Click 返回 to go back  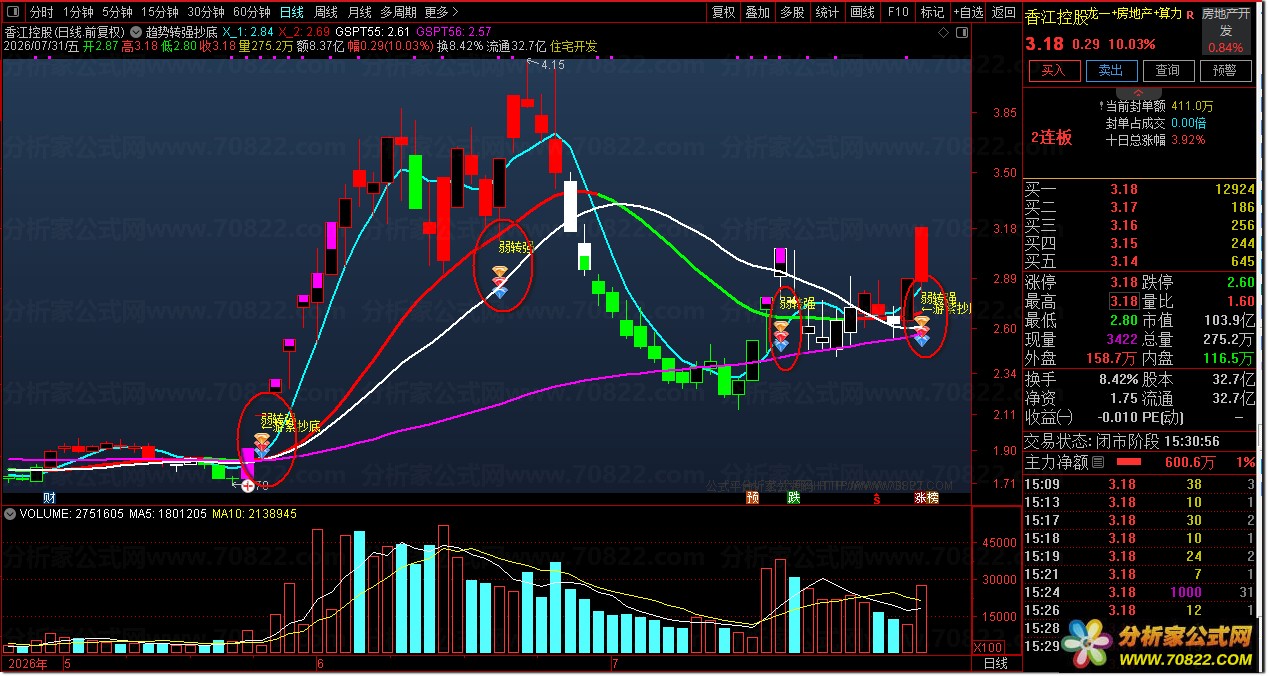click(x=1003, y=13)
